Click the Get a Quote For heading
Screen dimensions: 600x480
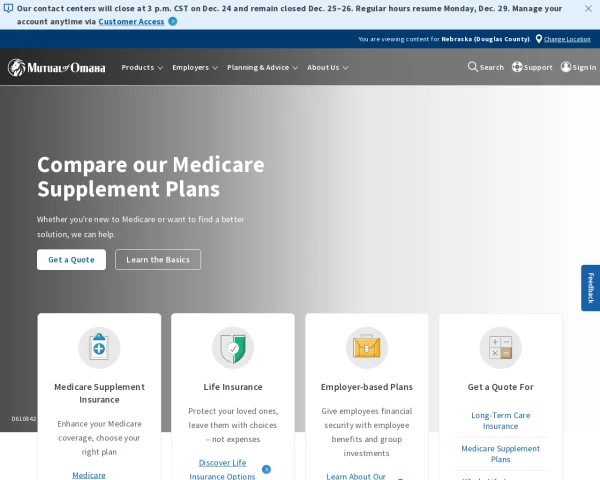(501, 387)
